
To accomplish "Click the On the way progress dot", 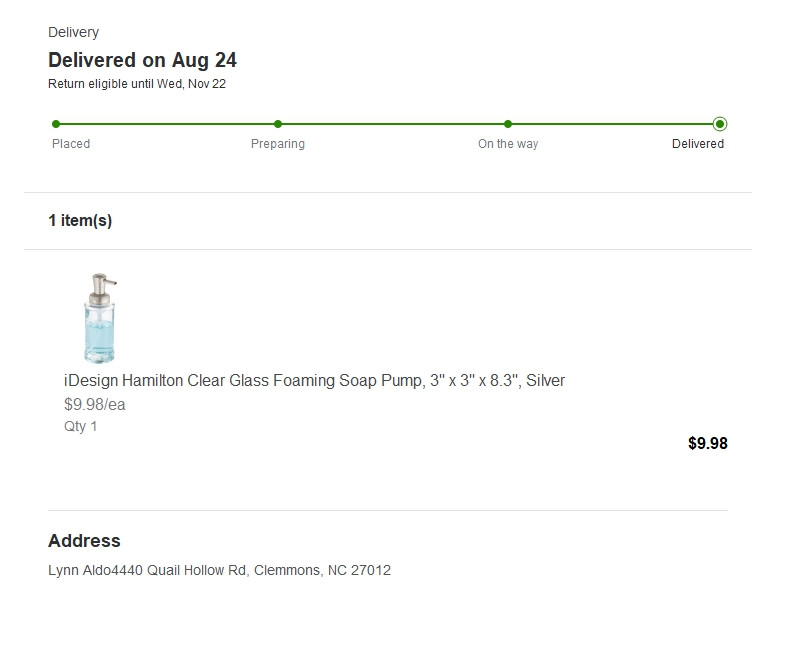I will pyautogui.click(x=508, y=124).
